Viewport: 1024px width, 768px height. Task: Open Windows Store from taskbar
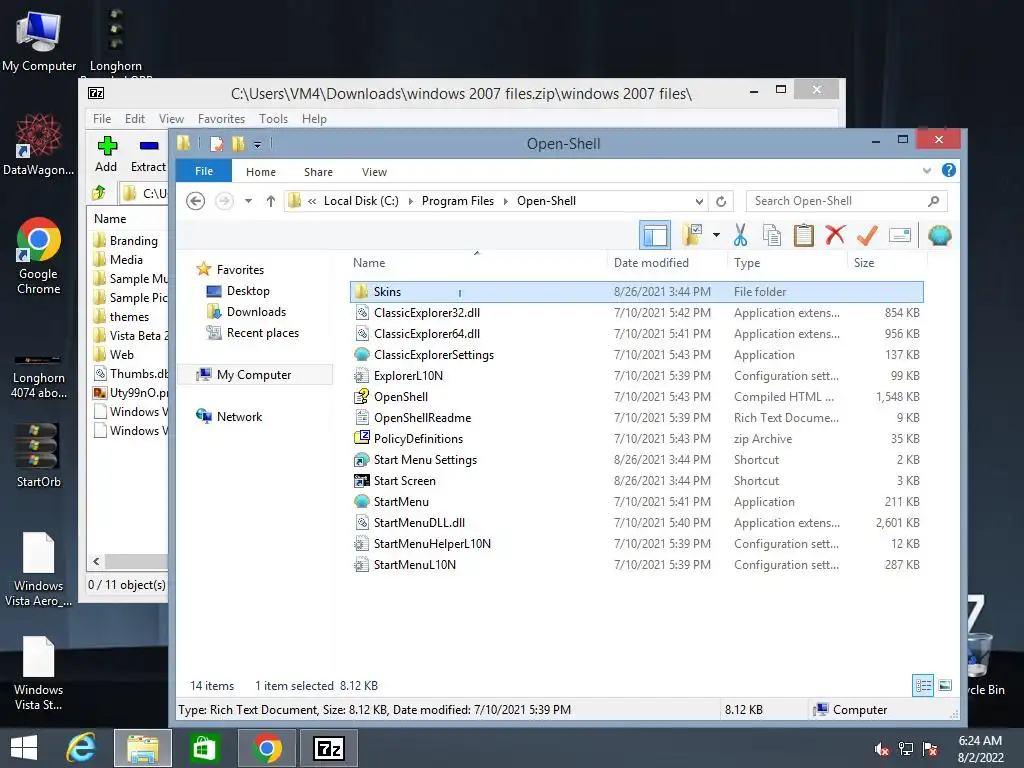tap(204, 748)
